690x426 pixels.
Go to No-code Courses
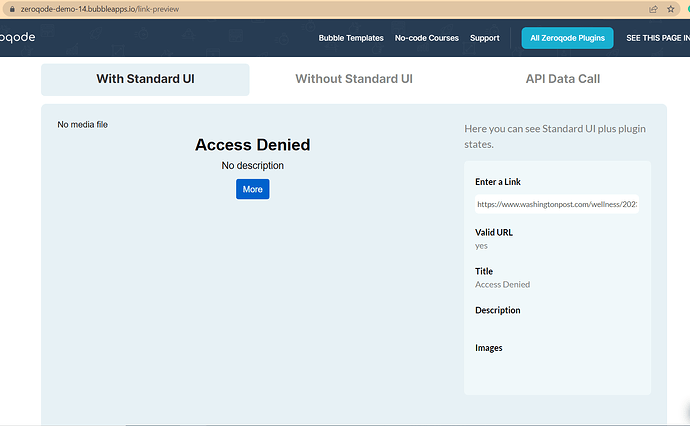click(426, 38)
